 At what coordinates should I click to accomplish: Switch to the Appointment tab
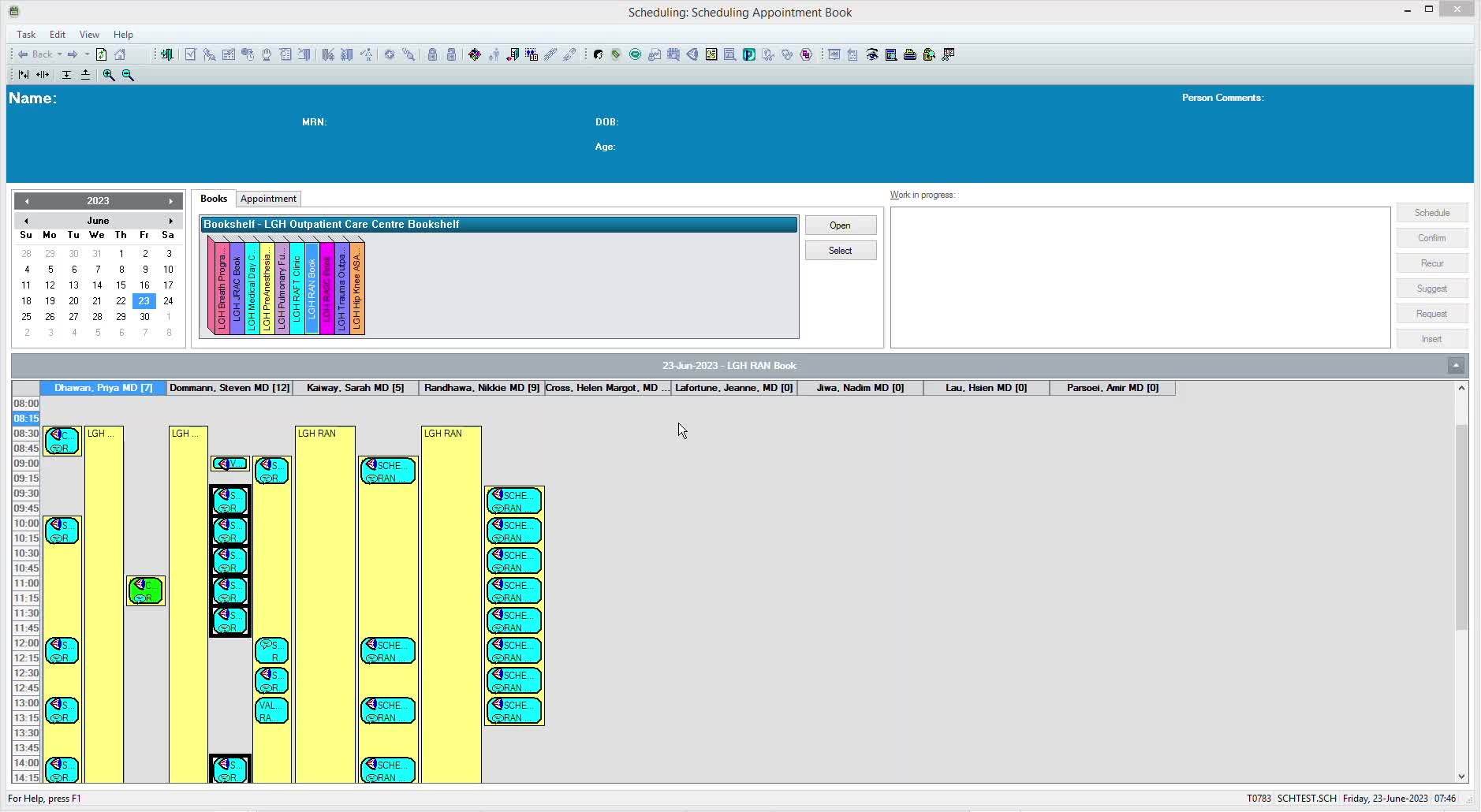click(268, 199)
